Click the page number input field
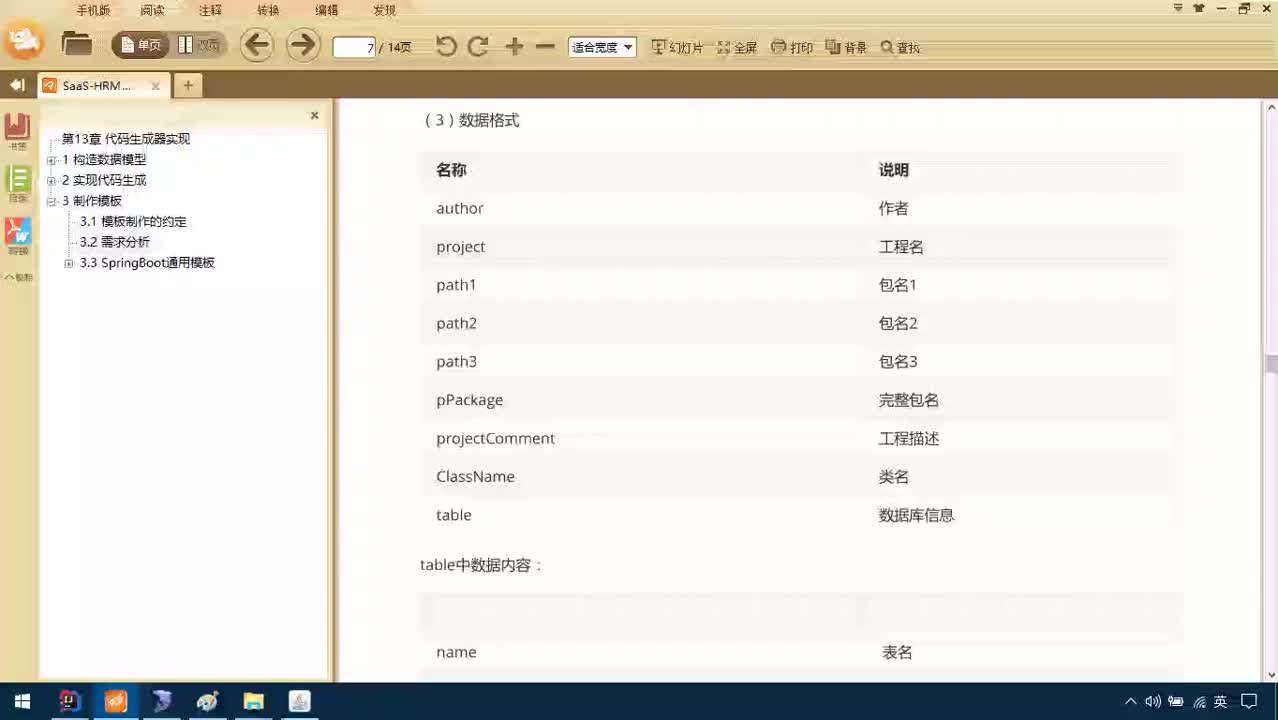This screenshot has width=1278, height=720. [354, 47]
